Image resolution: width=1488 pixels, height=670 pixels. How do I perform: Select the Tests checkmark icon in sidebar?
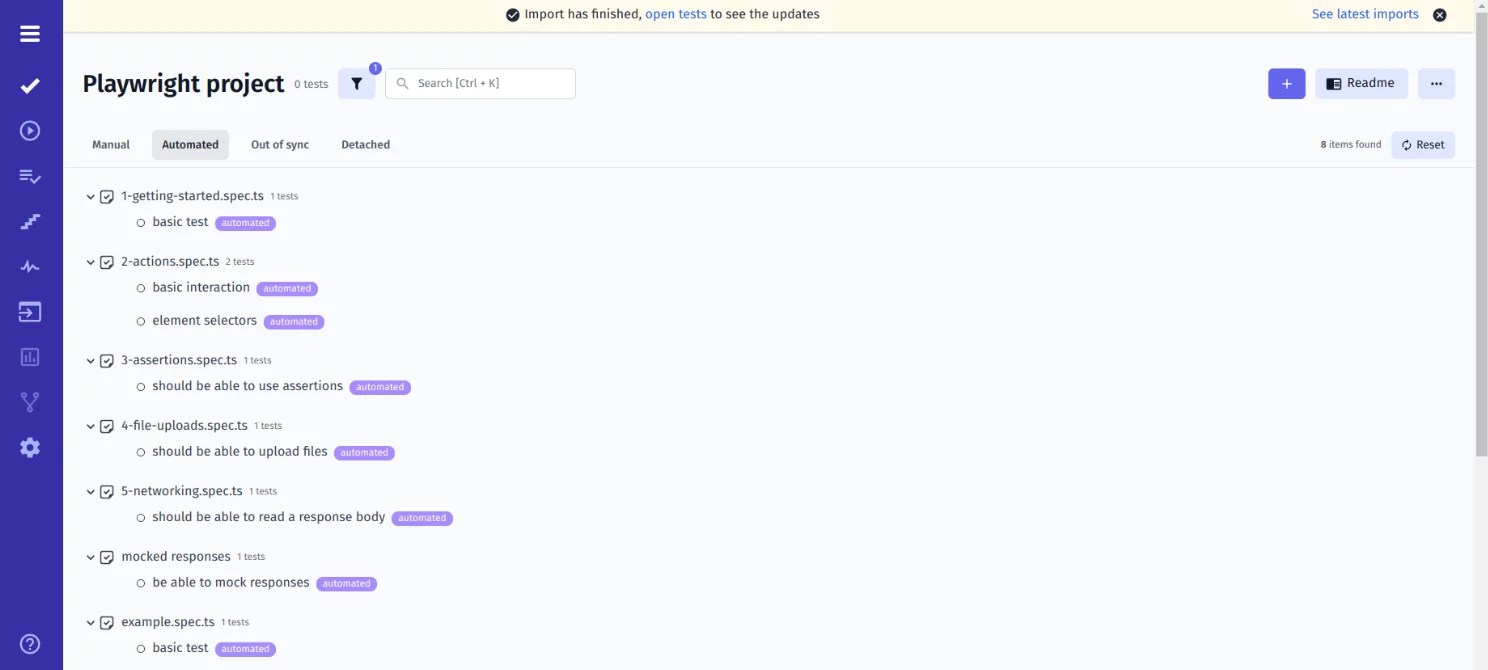(29, 85)
